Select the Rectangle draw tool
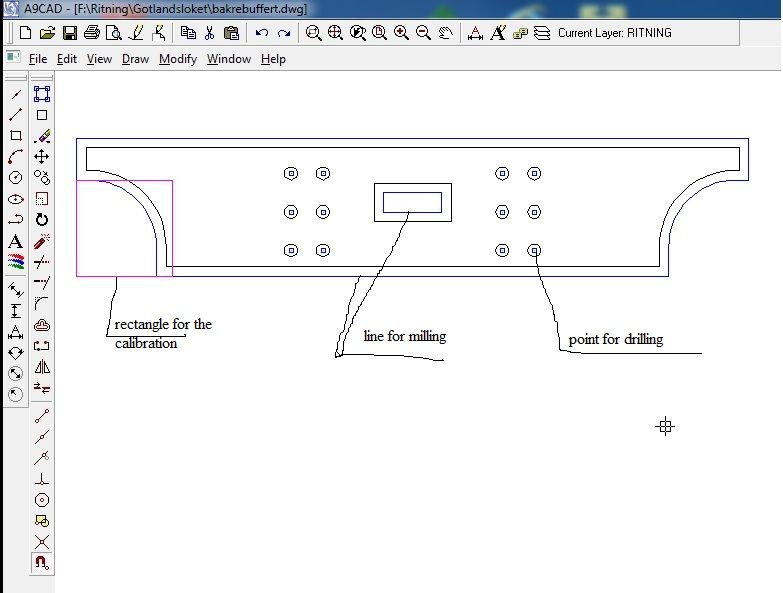783x593 pixels. coord(16,136)
